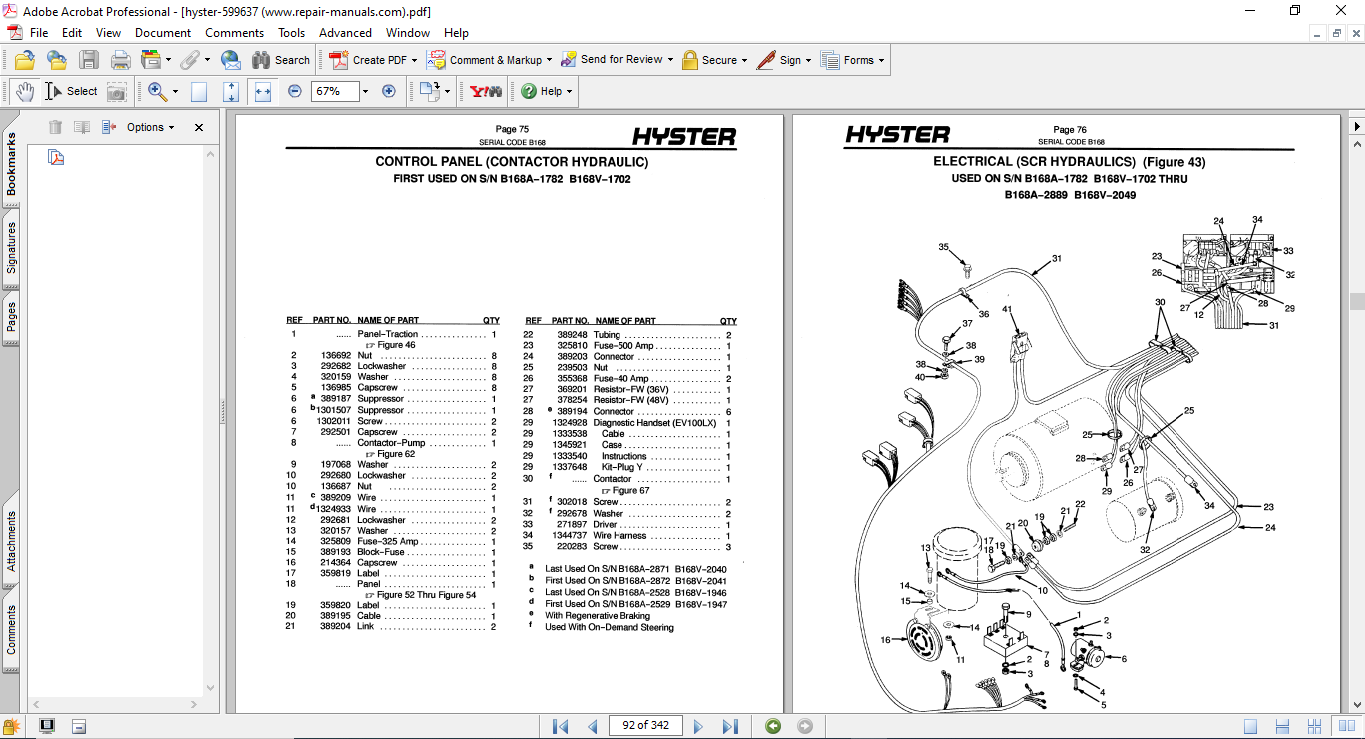Click the Print icon in toolbar
The image size is (1365, 739).
coord(120,60)
